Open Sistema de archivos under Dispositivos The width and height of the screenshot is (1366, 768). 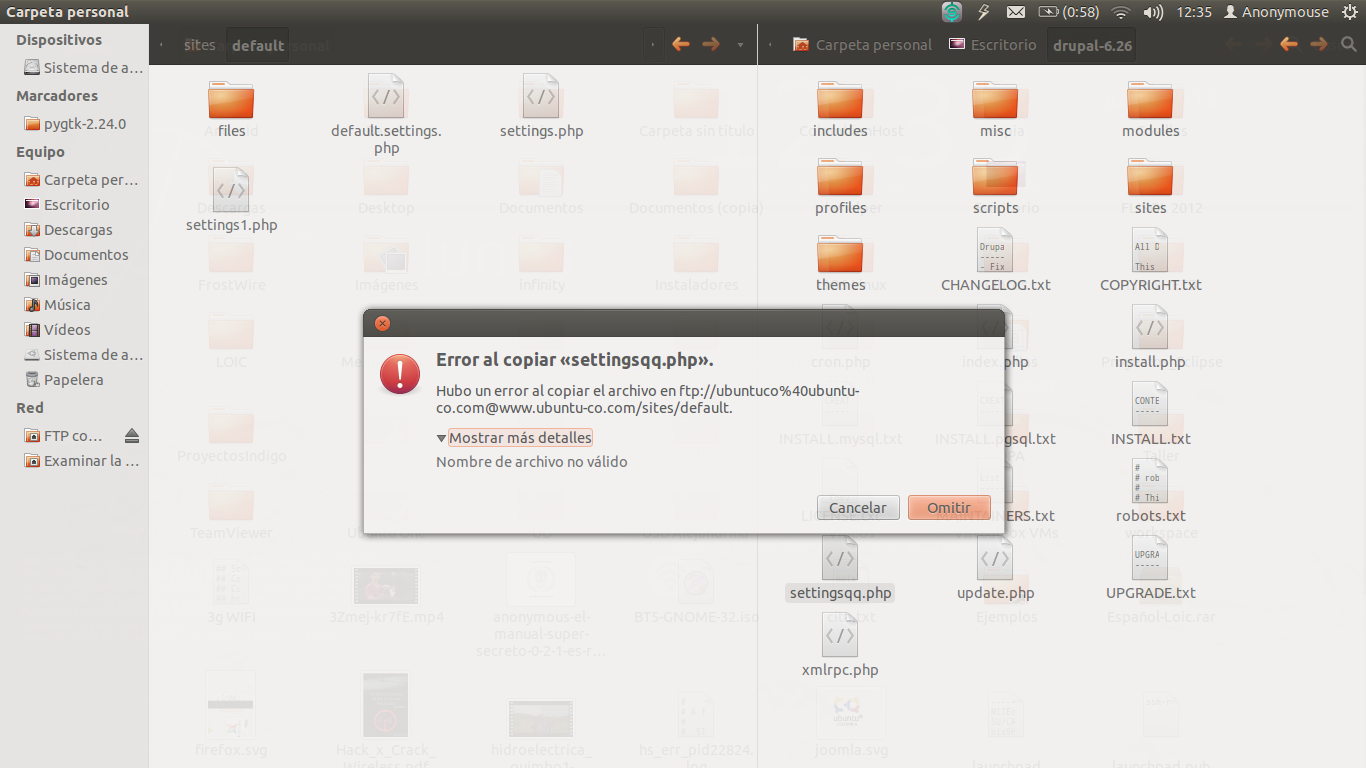click(84, 68)
